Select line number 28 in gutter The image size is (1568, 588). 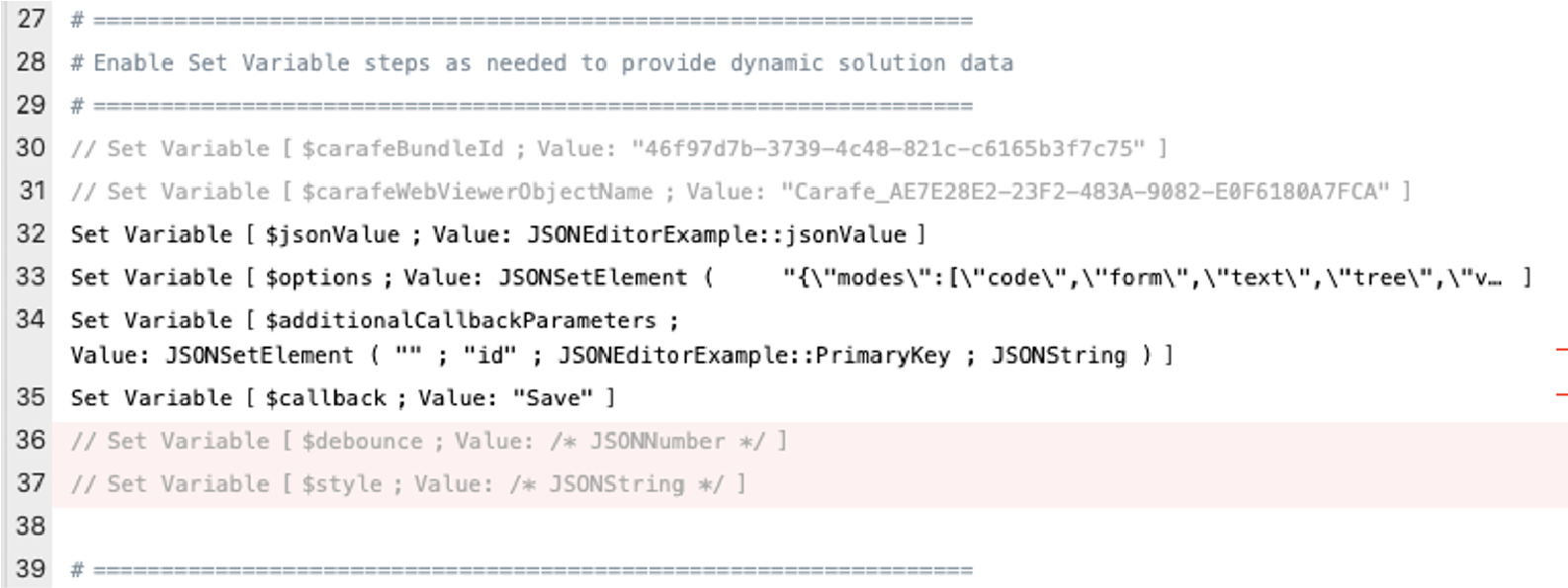tap(31, 62)
